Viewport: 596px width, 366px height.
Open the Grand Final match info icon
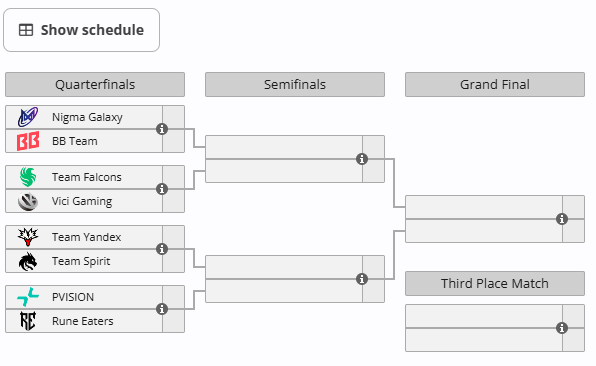click(x=562, y=219)
